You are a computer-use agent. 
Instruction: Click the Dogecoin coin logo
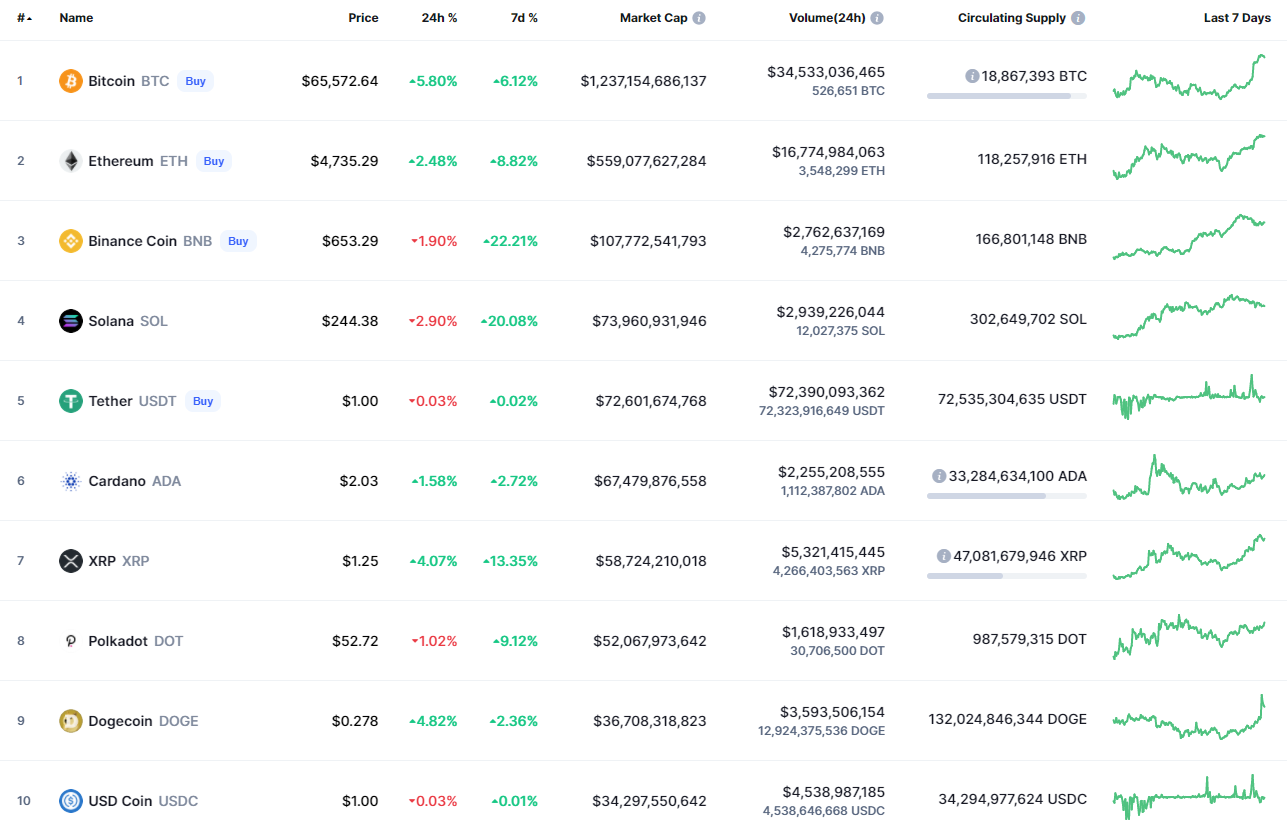pyautogui.click(x=71, y=721)
